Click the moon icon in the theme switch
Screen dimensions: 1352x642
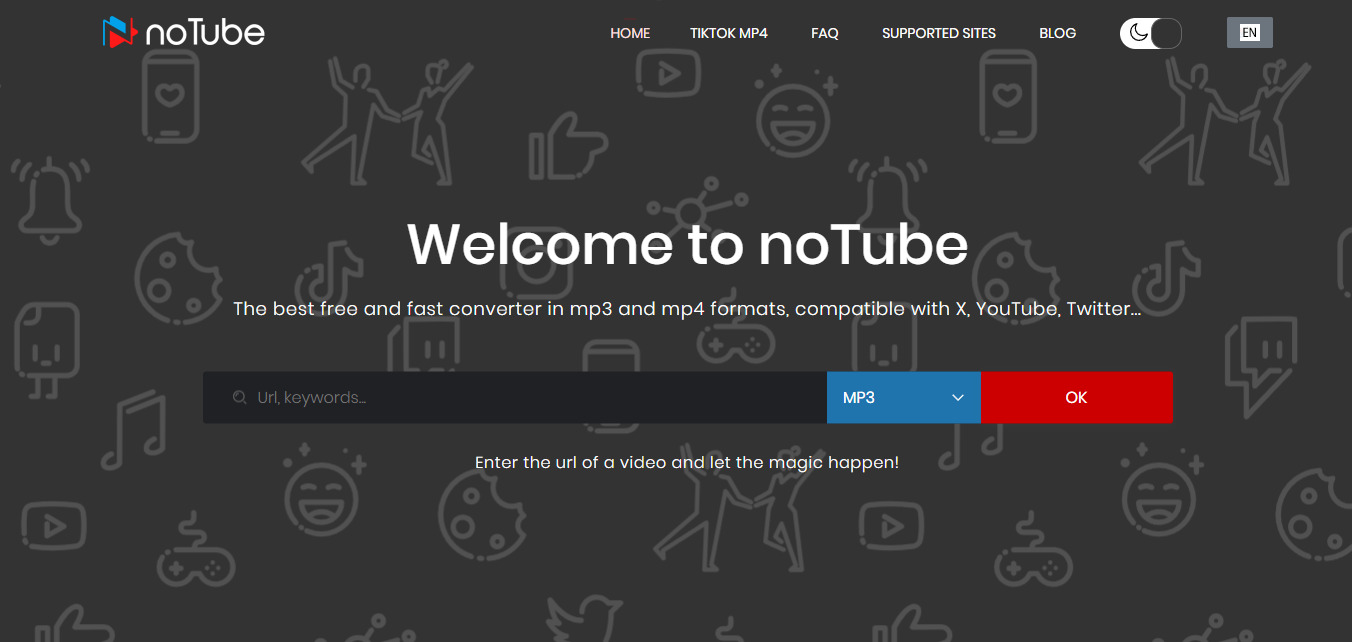coord(1138,33)
